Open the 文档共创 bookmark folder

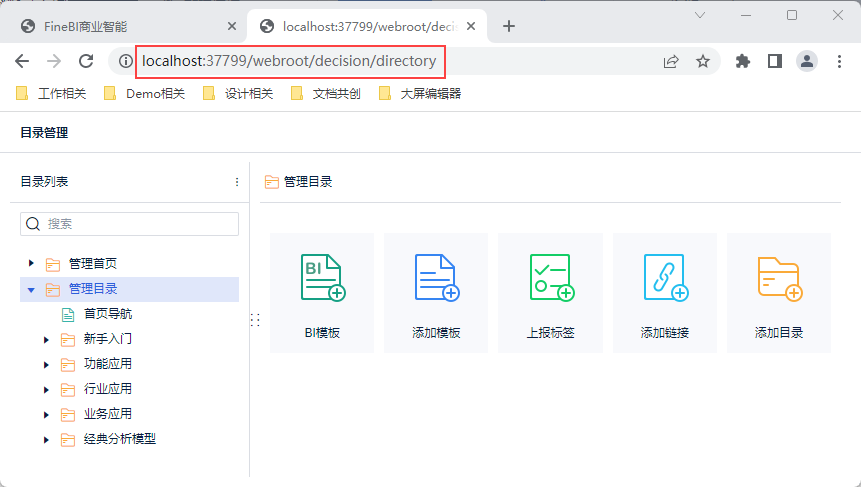326,93
